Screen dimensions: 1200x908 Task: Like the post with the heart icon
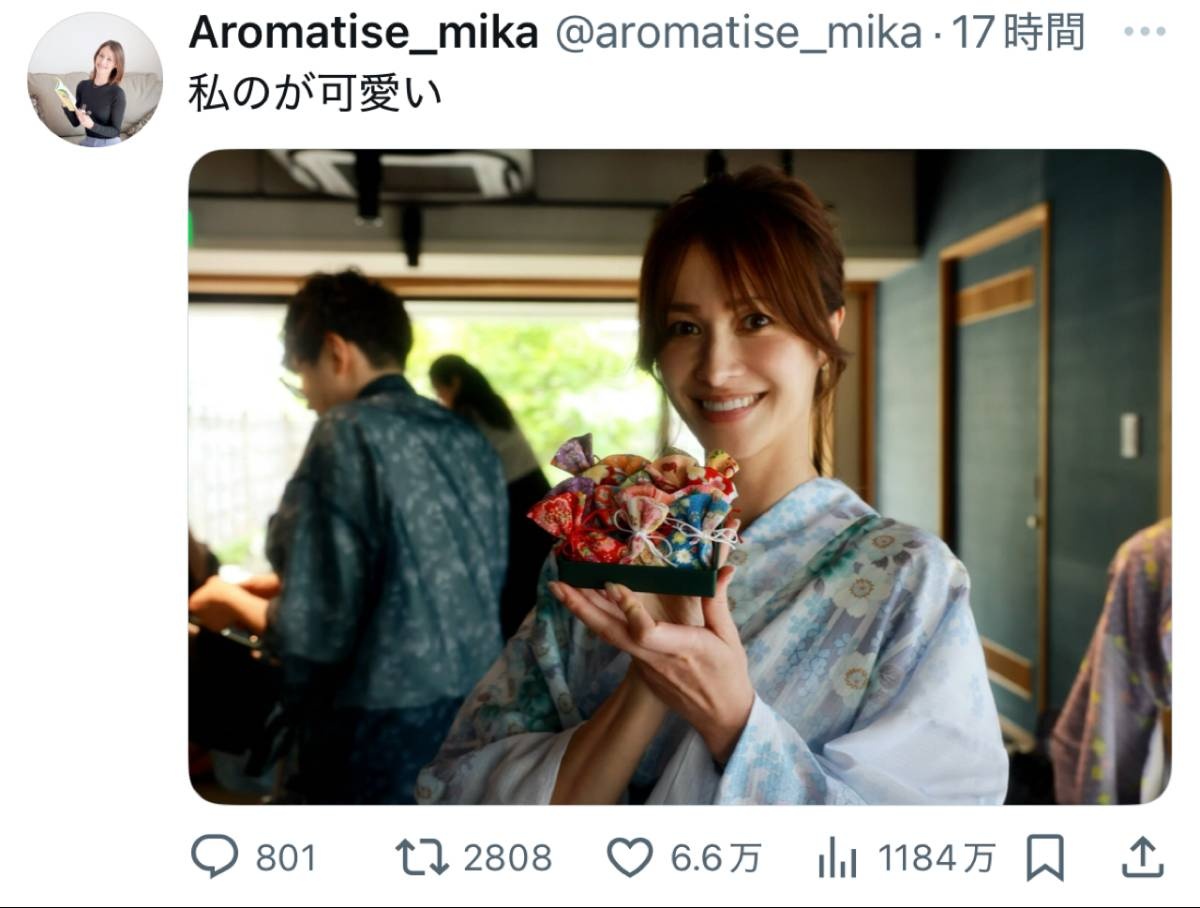click(630, 858)
